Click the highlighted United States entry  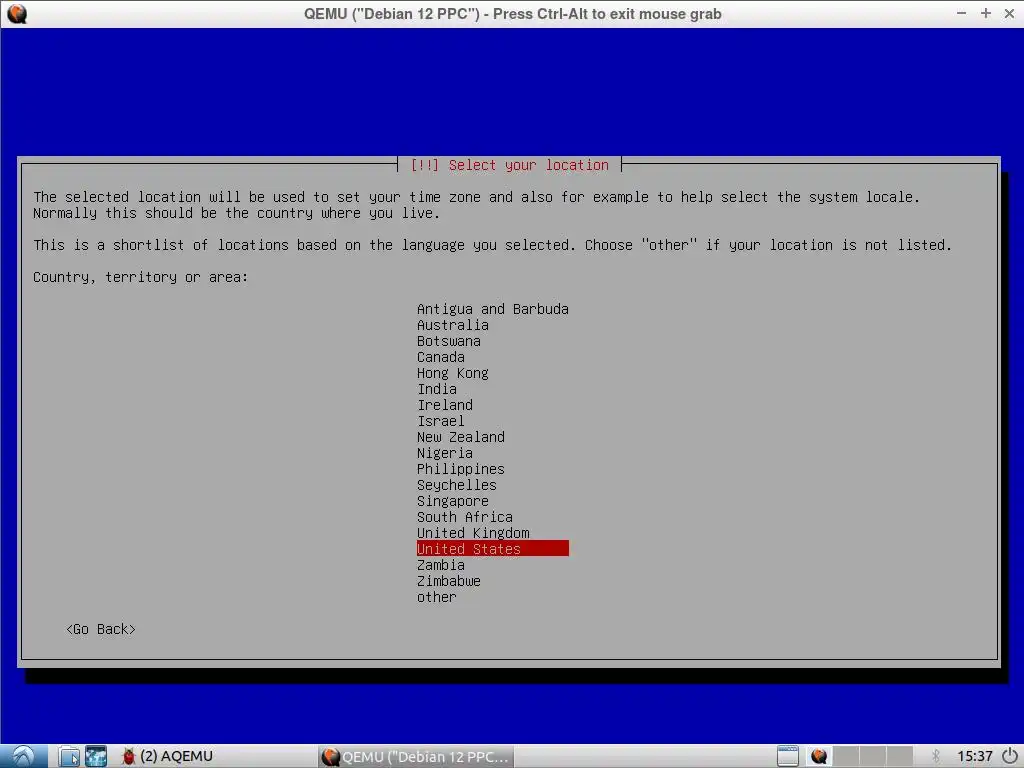492,549
